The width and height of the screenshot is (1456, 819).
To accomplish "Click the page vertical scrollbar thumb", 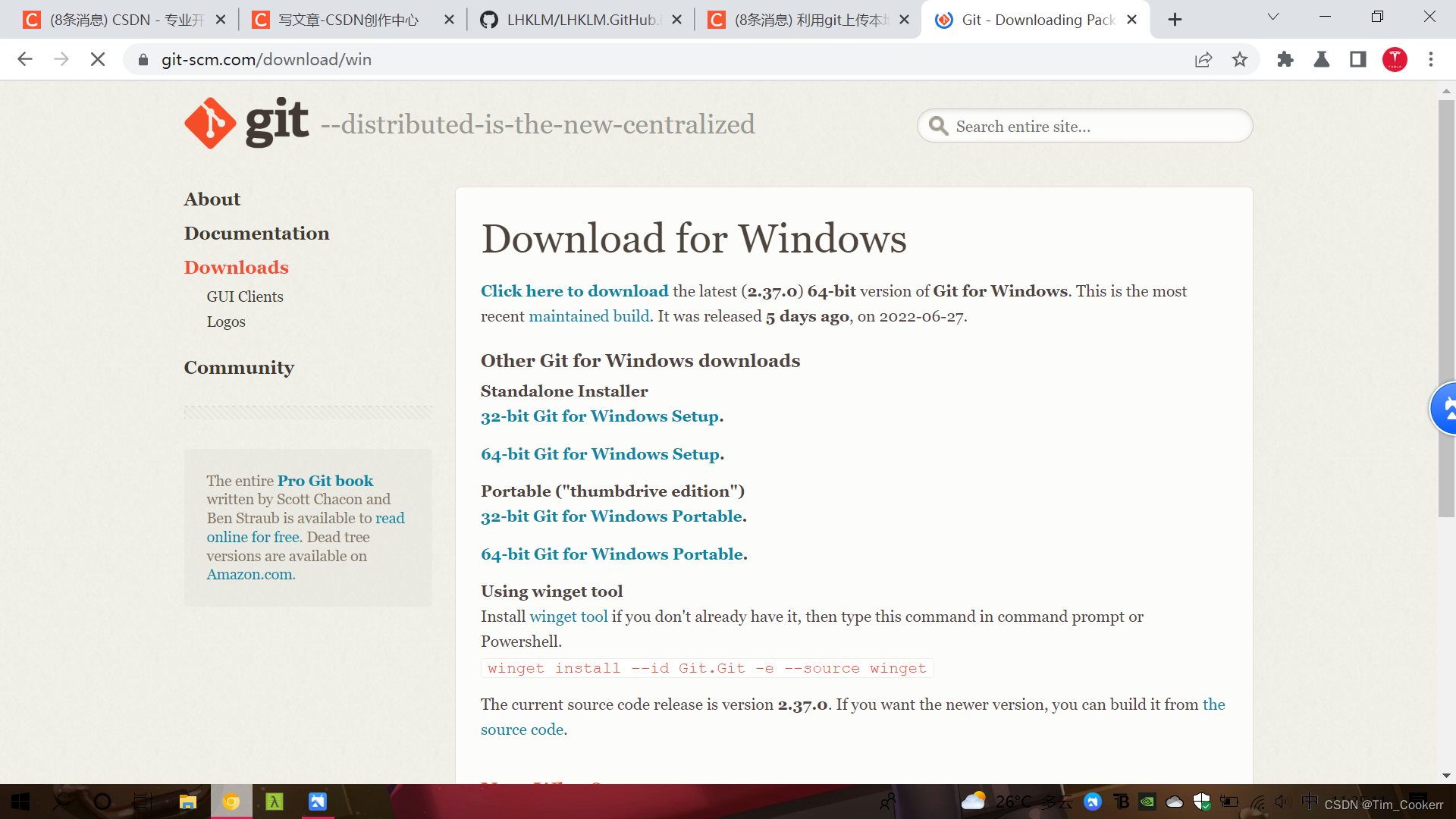I will point(1446,303).
